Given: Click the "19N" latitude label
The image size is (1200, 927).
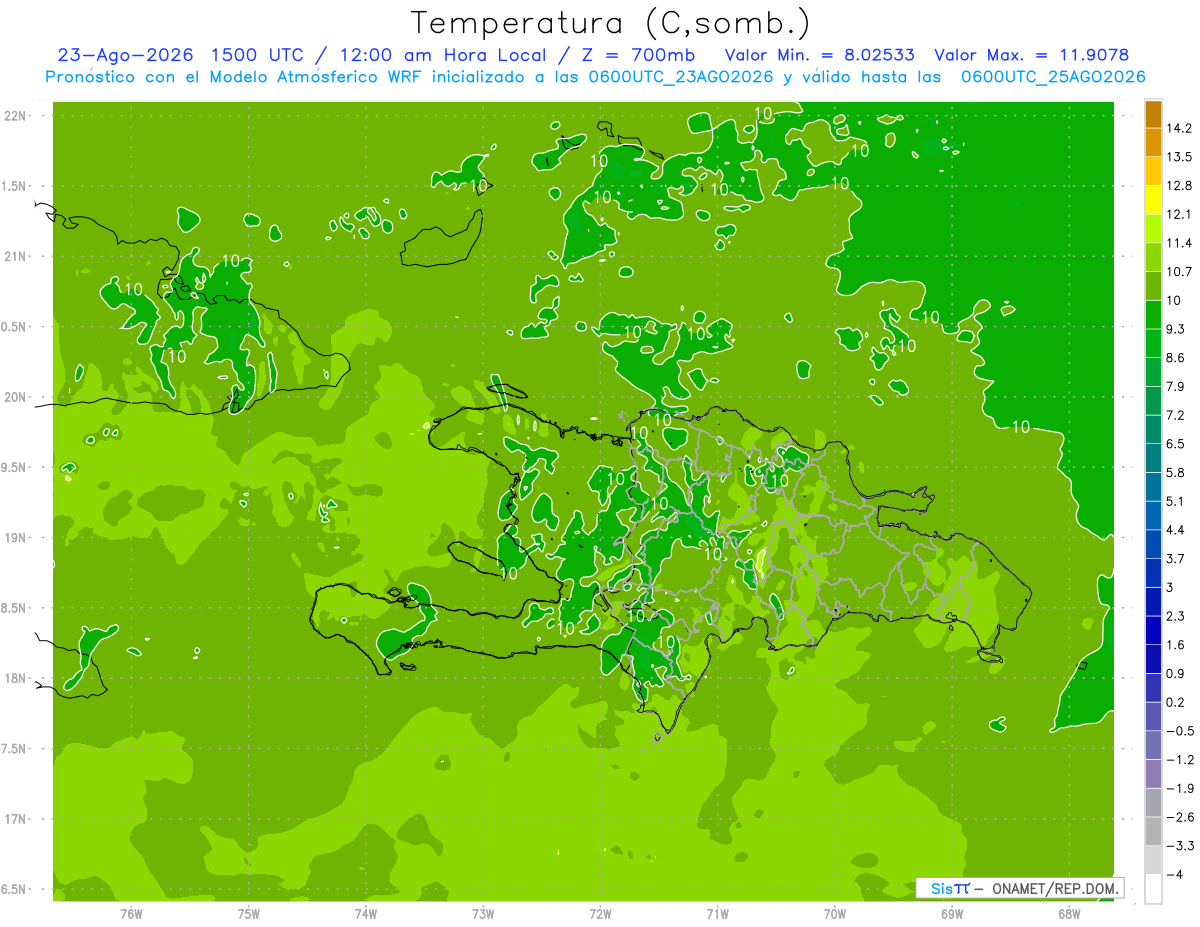Looking at the screenshot, I should (x=14, y=538).
